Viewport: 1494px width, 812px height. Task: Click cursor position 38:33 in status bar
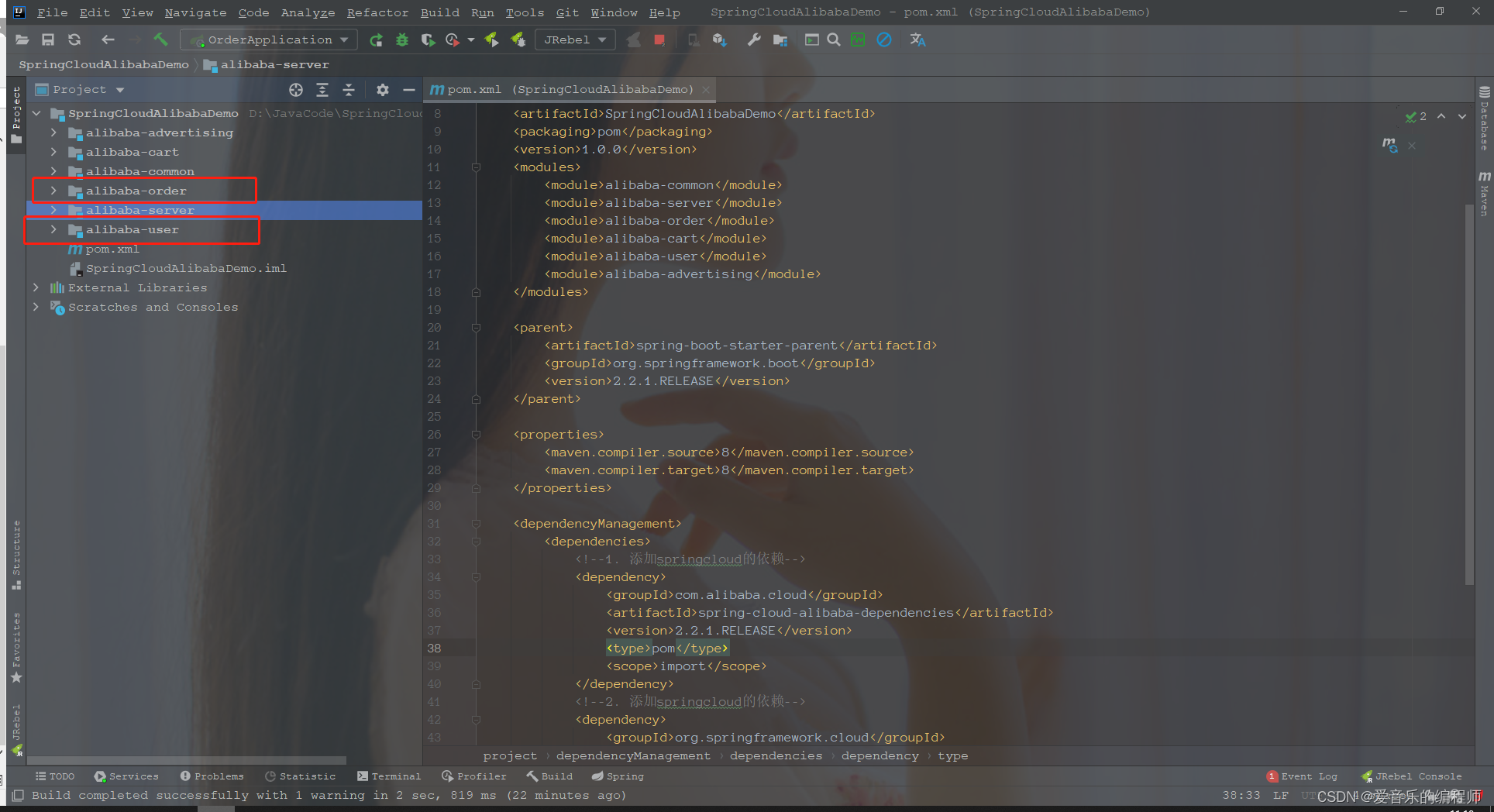1241,795
